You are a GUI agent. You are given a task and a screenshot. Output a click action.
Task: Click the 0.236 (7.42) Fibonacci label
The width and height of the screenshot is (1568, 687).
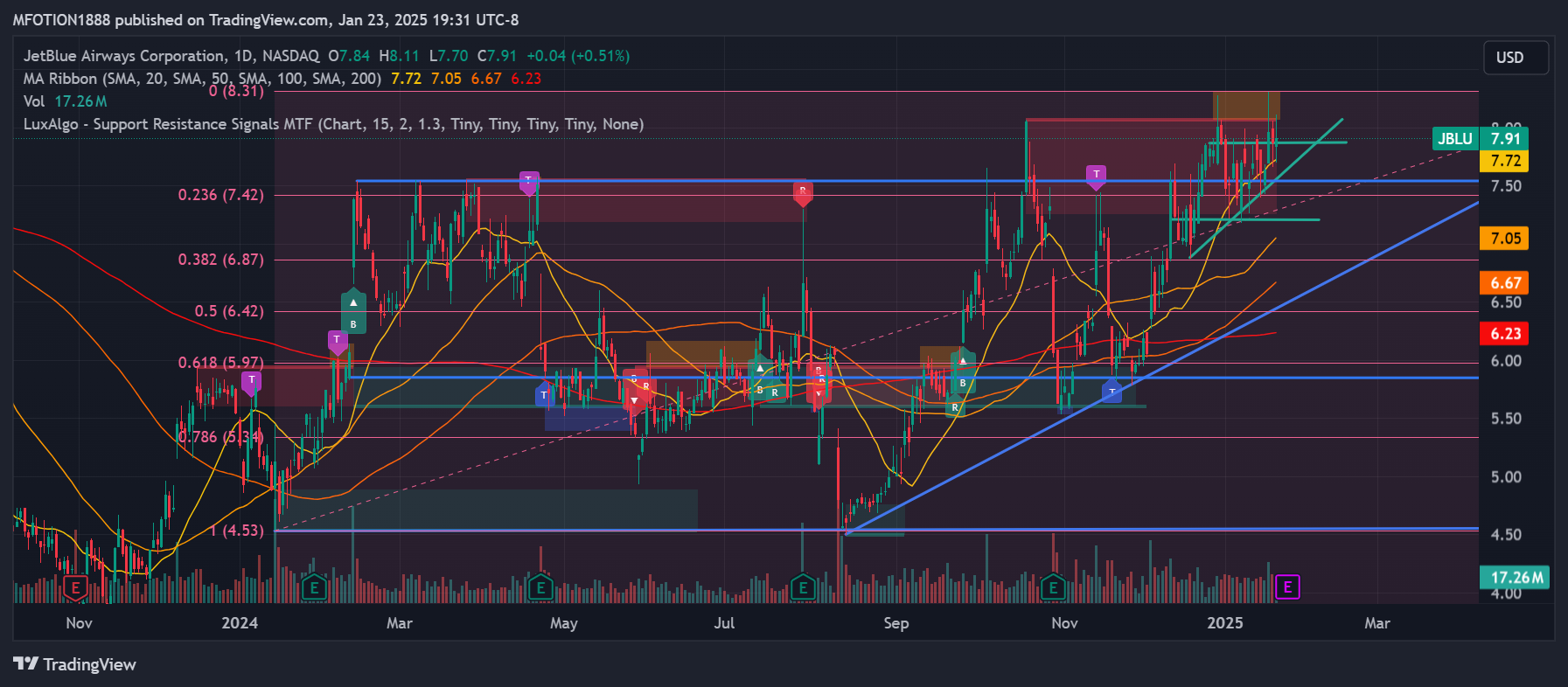click(x=220, y=195)
